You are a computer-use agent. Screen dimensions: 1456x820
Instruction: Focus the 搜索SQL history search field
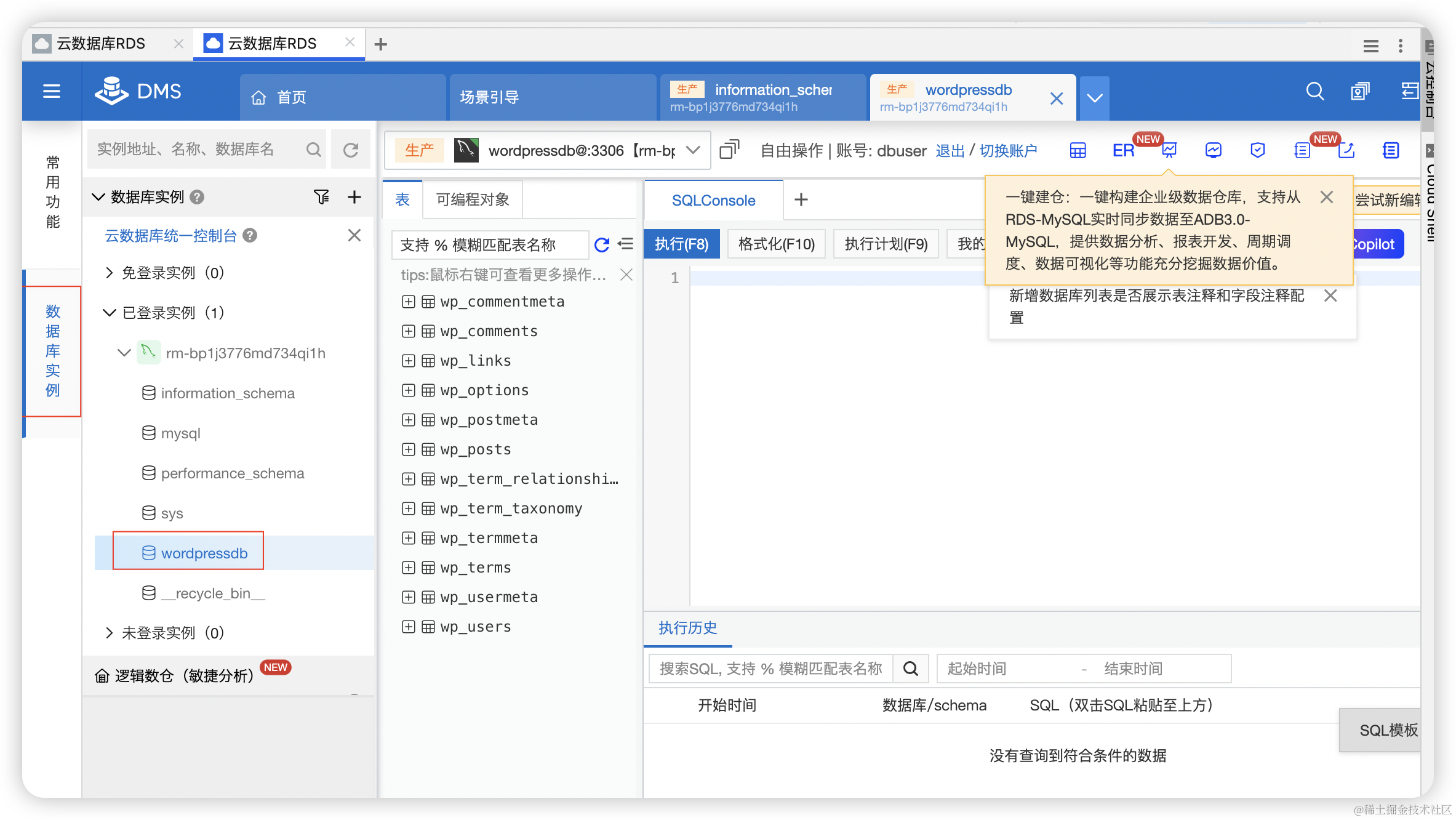[x=770, y=669]
